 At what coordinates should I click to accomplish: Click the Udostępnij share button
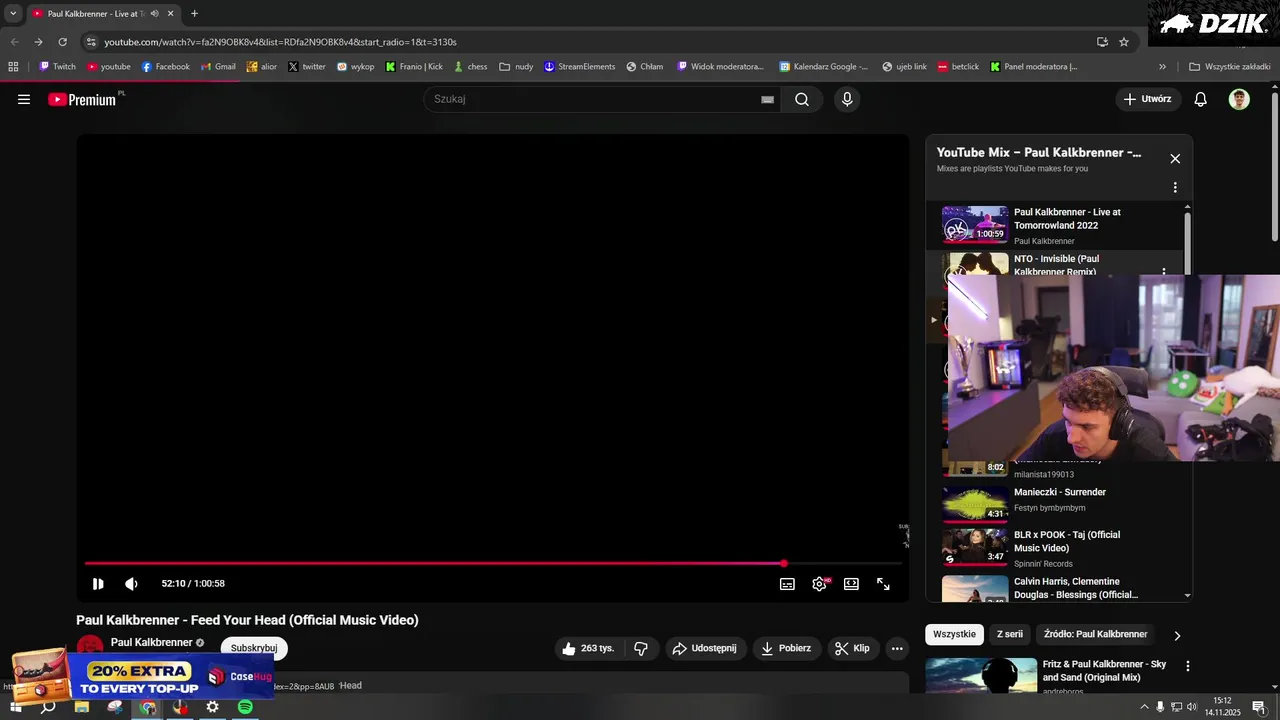(x=705, y=648)
